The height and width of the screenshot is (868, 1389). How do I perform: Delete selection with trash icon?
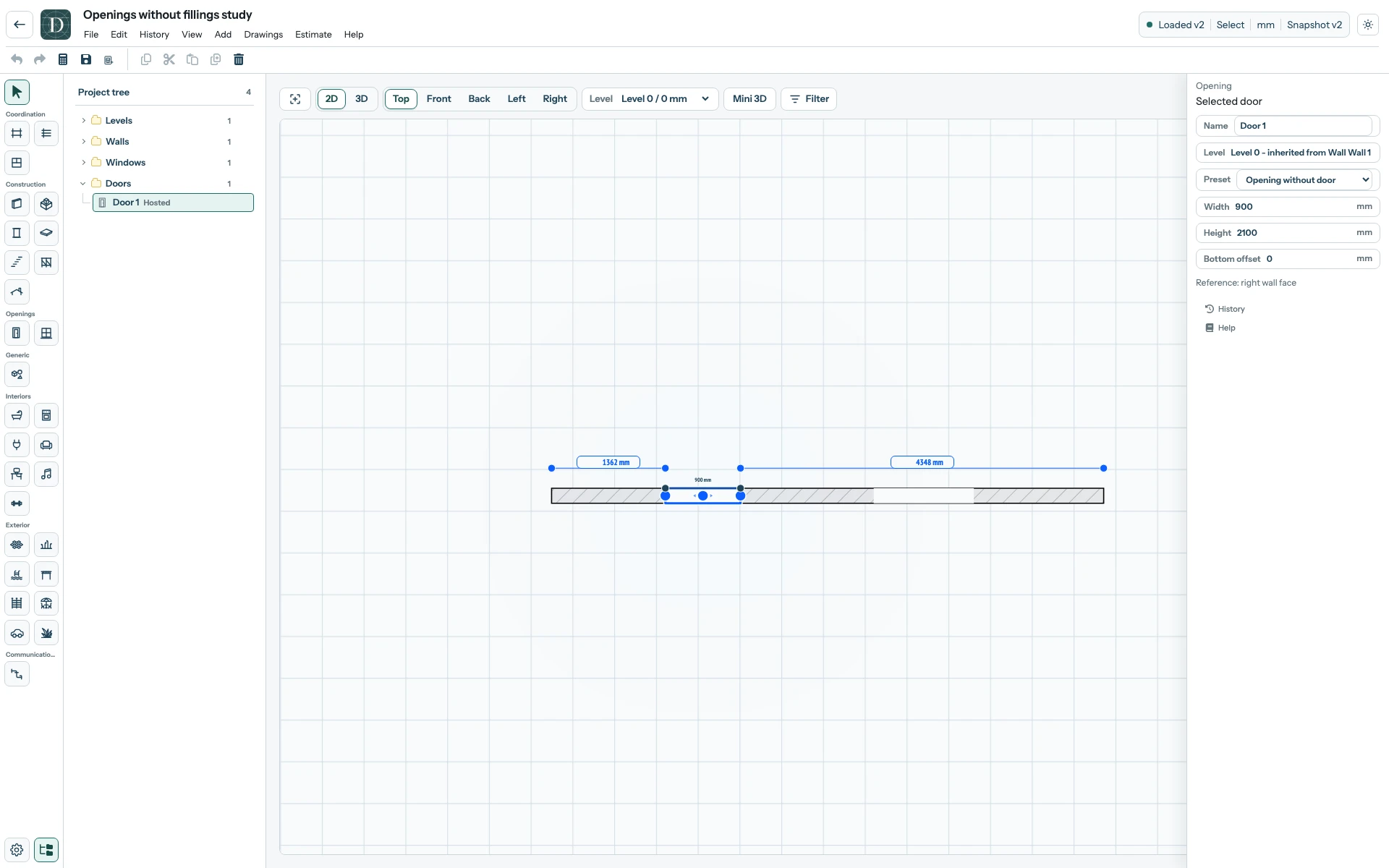(x=239, y=59)
